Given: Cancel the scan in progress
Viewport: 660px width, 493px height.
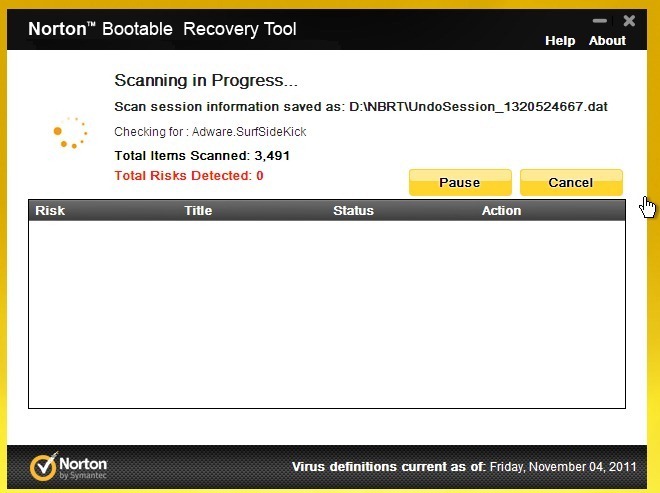Looking at the screenshot, I should click(x=571, y=182).
